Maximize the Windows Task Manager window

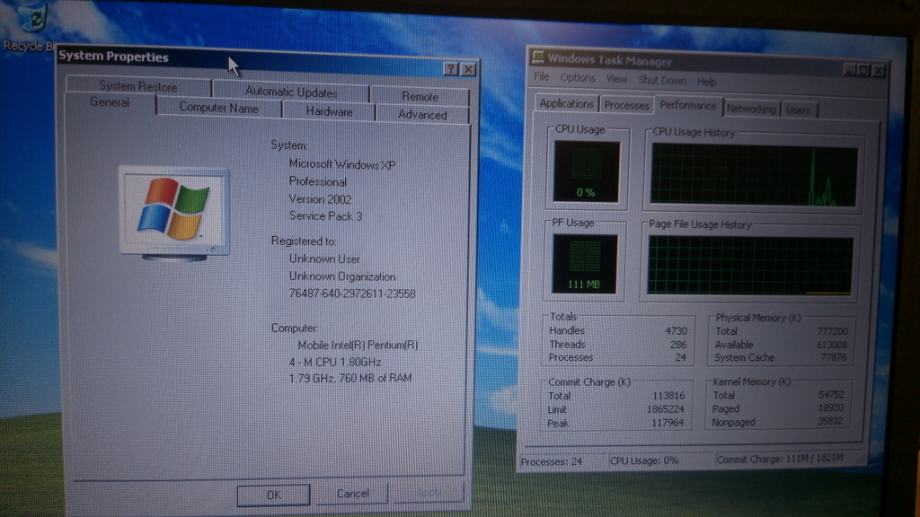pos(863,70)
